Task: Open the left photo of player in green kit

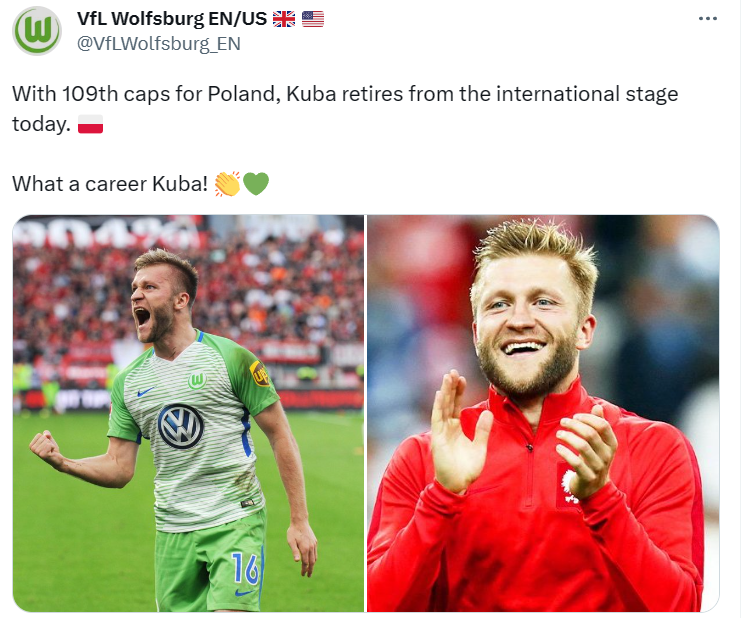Action: tap(188, 413)
